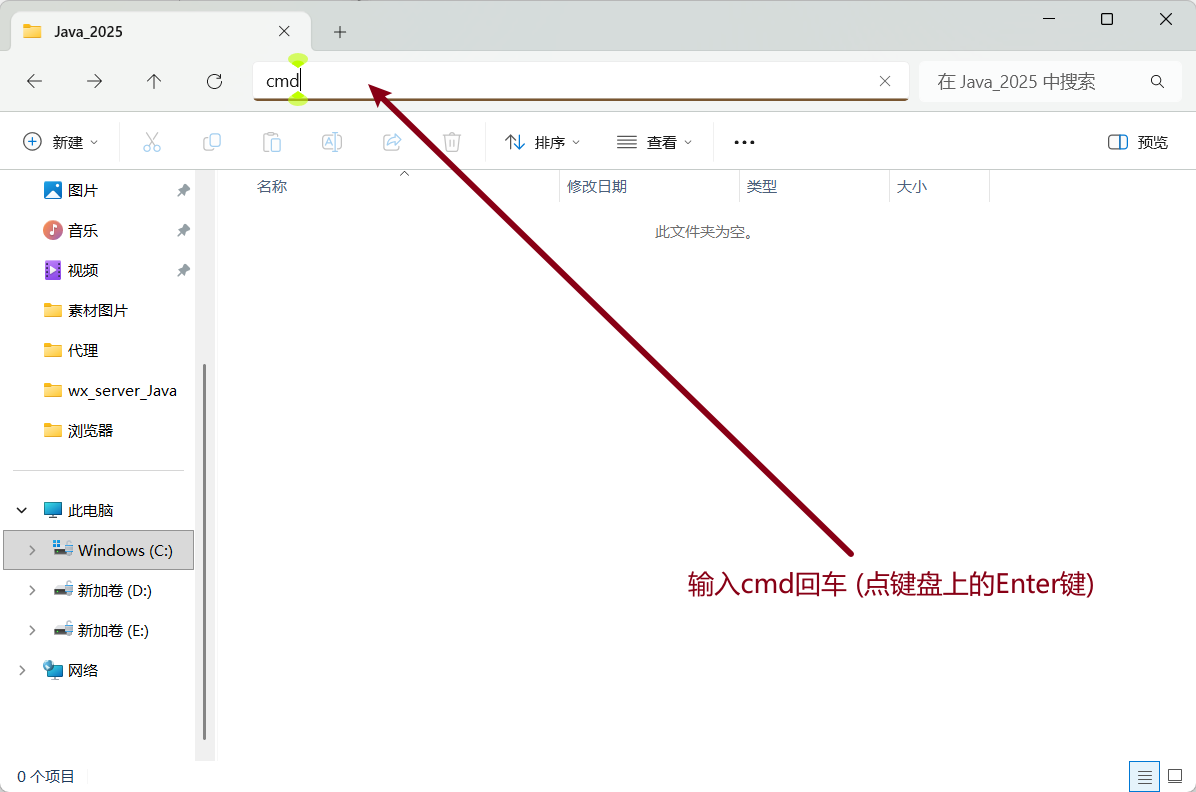Screen dimensions: 1196x792
Task: Collapse the This PC tree node
Action: pyautogui.click(x=22, y=510)
